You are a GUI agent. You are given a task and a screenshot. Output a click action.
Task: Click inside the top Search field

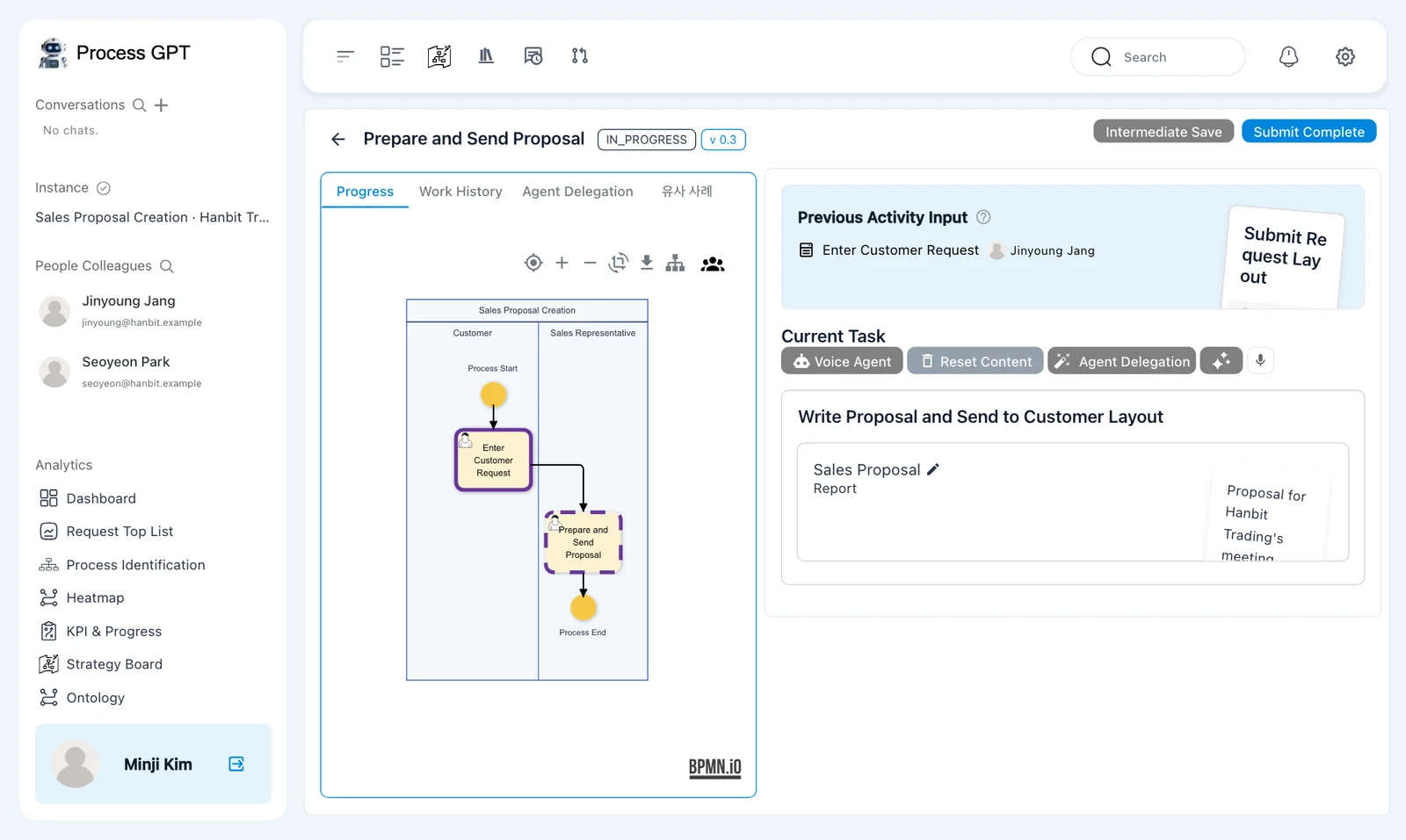coord(1157,57)
